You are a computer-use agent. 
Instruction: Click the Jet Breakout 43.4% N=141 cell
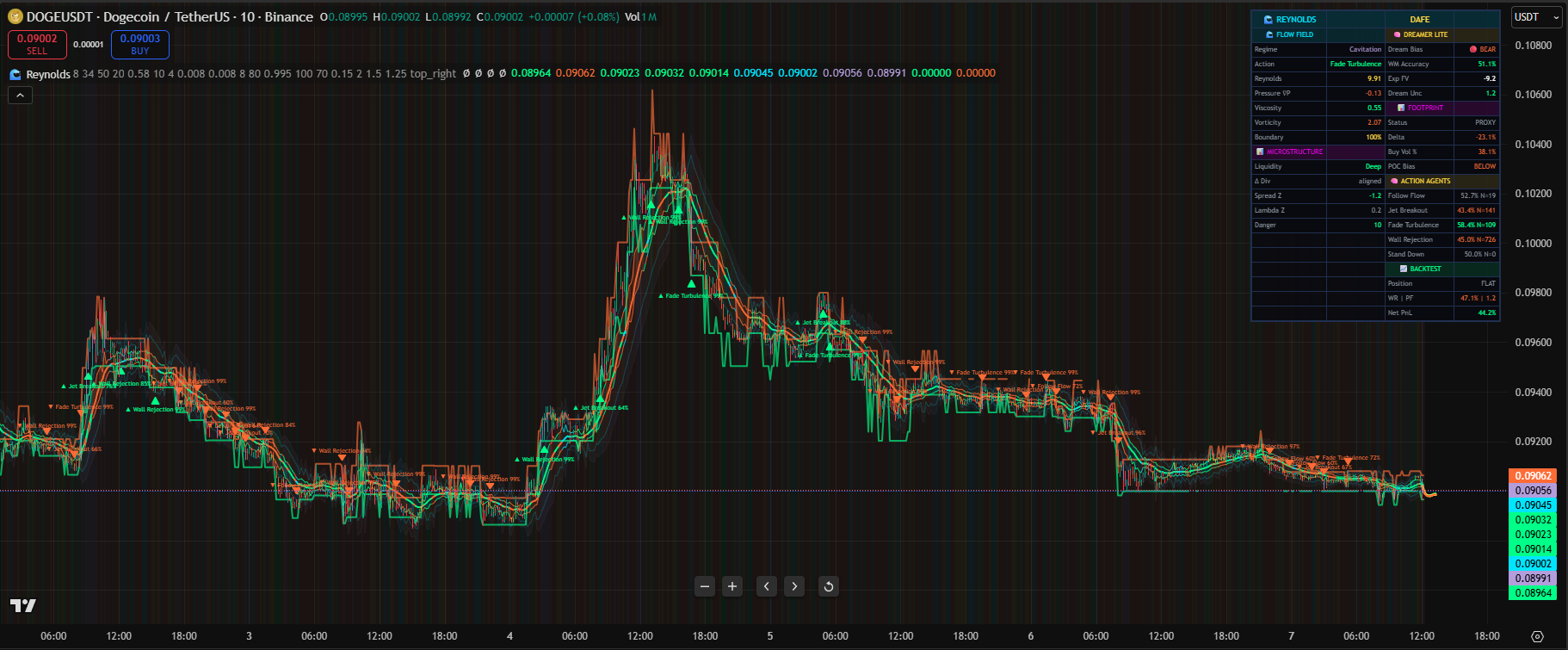[x=1477, y=210]
